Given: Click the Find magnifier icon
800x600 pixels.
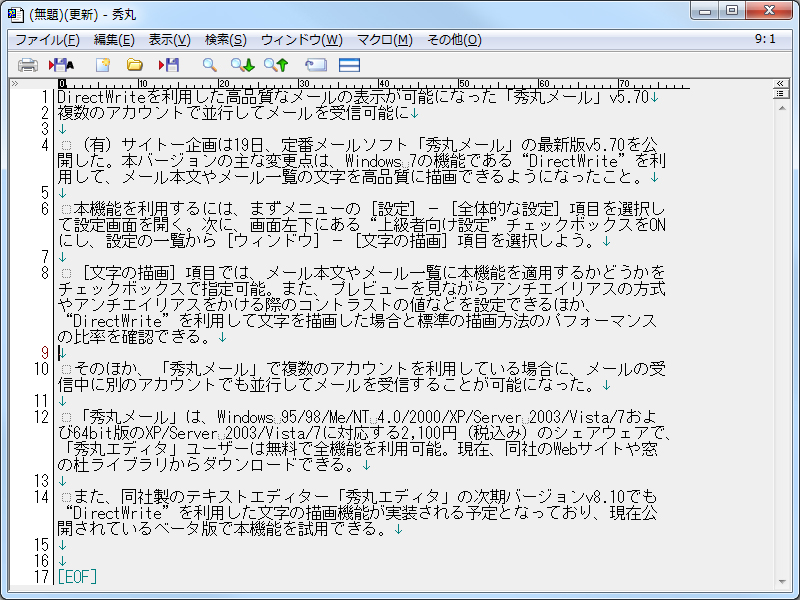Looking at the screenshot, I should point(208,63).
